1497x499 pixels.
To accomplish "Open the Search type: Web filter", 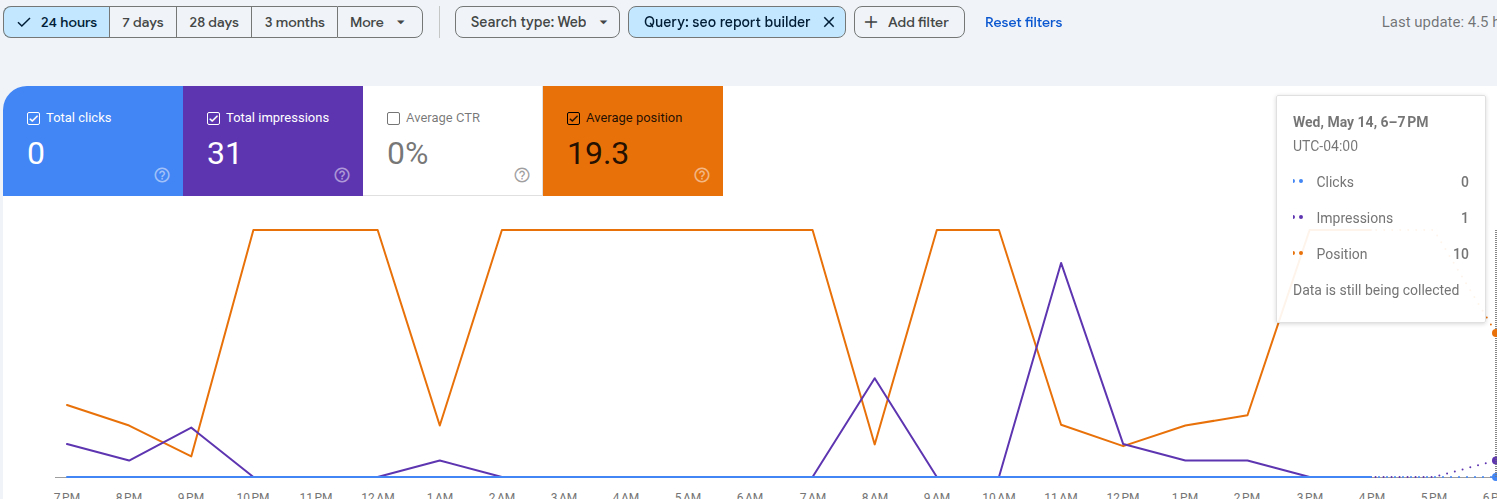I will coord(537,22).
